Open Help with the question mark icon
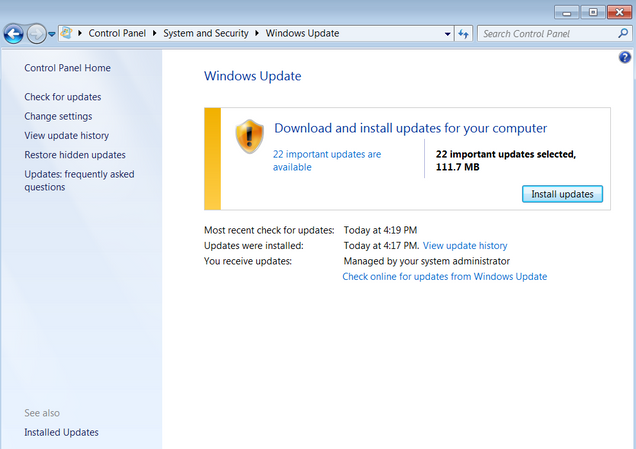Viewport: 636px width, 449px height. (625, 57)
